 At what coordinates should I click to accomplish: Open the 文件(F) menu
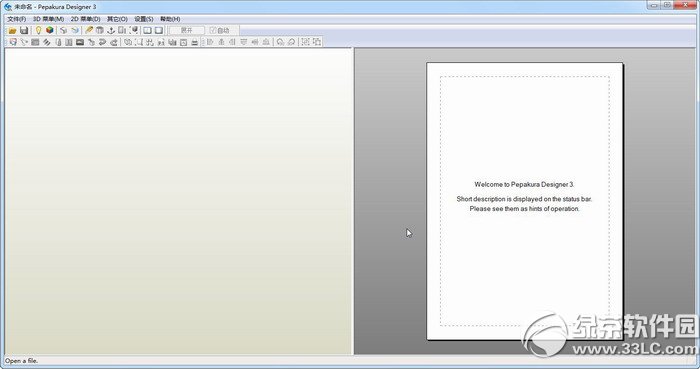(x=17, y=19)
